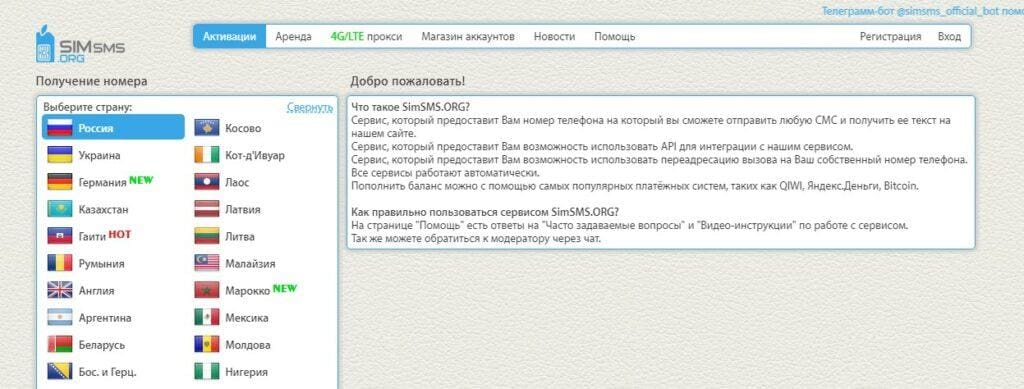1024x389 pixels.
Task: Click the Добро пожаловать! heading
Action: pyautogui.click(x=408, y=82)
